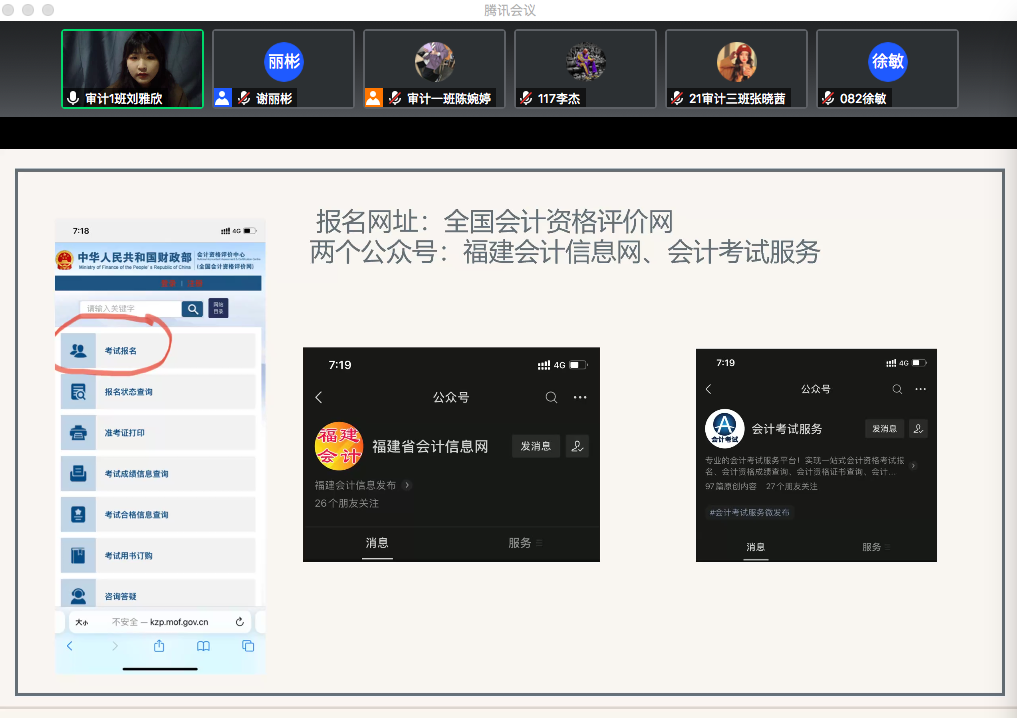Viewport: 1017px width, 718px height.
Task: Click the Safari share icon in the phone toolbar
Action: click(159, 646)
